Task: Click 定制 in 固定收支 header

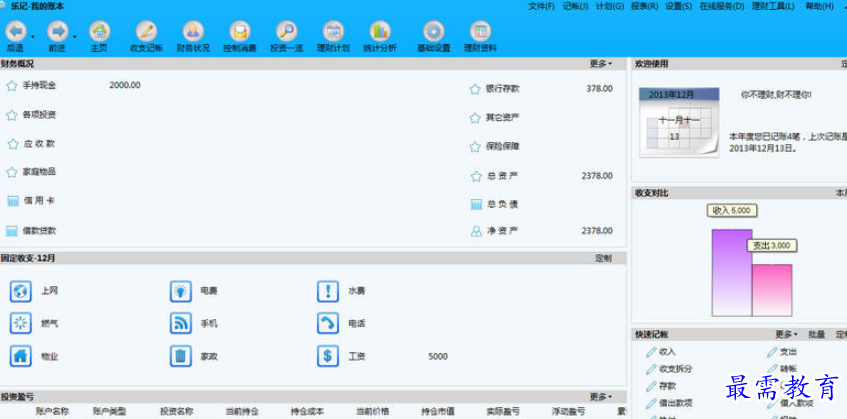Action: (603, 258)
